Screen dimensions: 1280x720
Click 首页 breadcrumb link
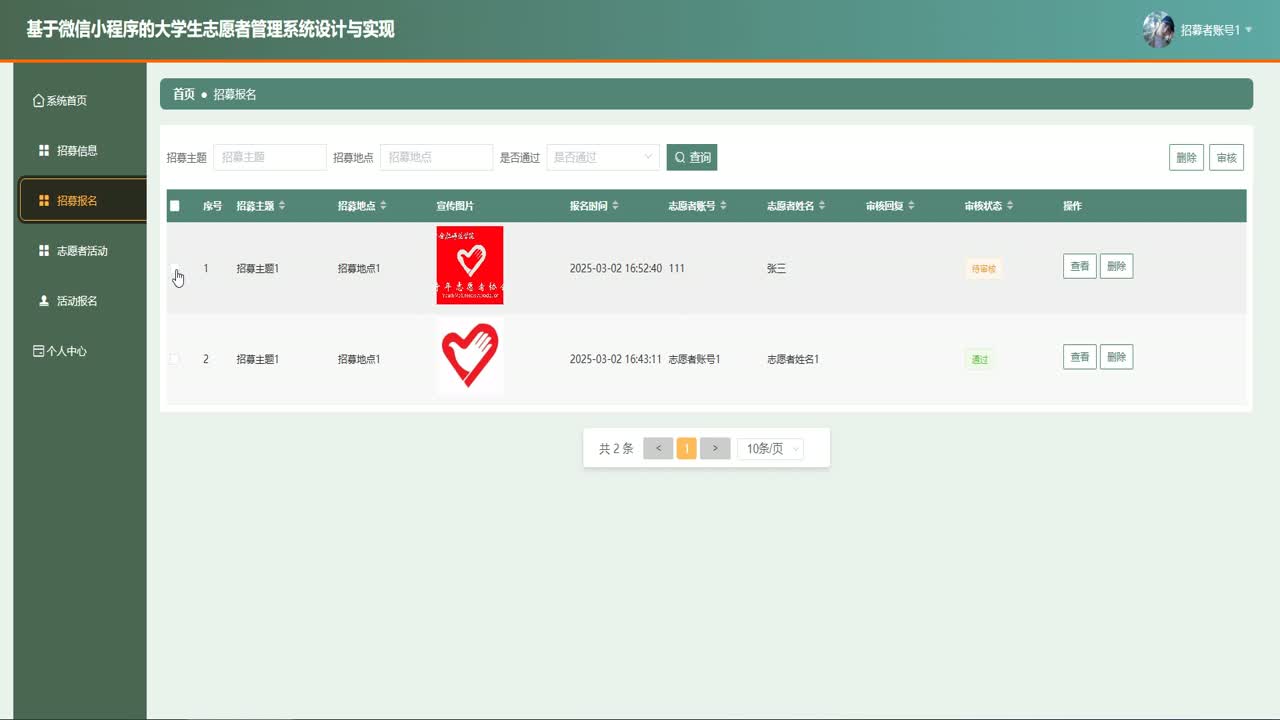pos(184,94)
